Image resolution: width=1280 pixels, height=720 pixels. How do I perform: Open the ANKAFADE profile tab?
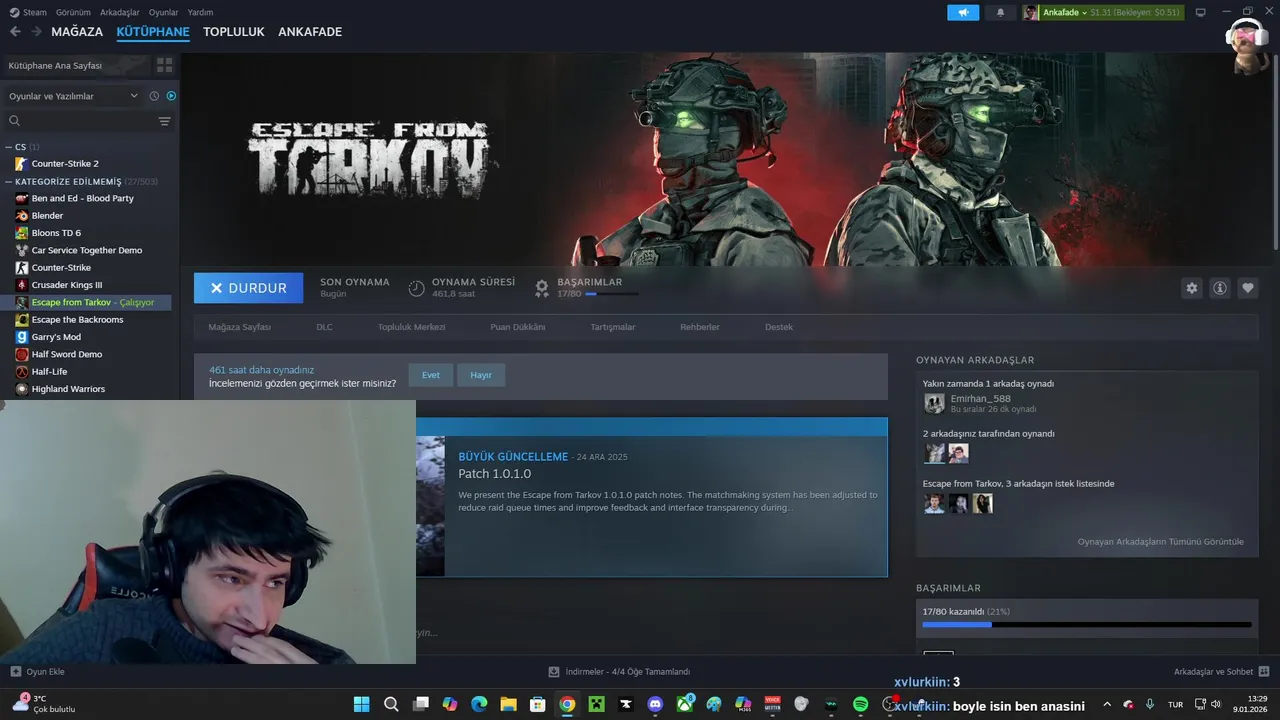pos(310,32)
